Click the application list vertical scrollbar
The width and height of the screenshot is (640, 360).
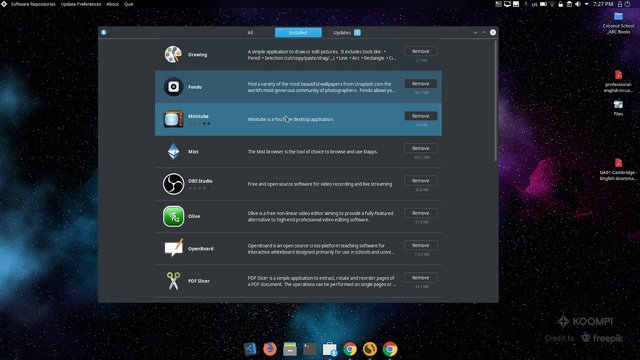pyautogui.click(x=496, y=101)
